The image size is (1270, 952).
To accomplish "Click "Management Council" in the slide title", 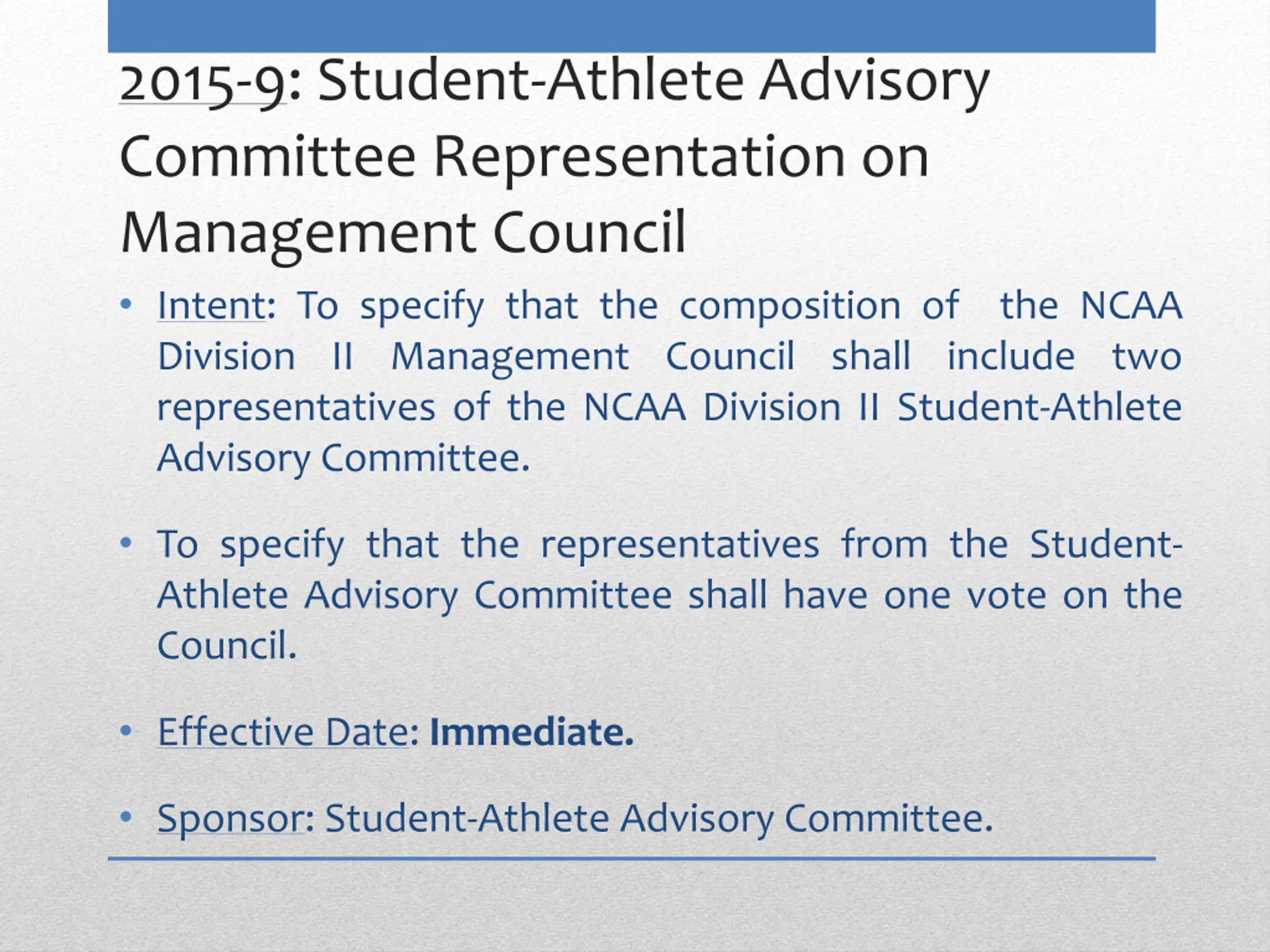I will coord(403,233).
